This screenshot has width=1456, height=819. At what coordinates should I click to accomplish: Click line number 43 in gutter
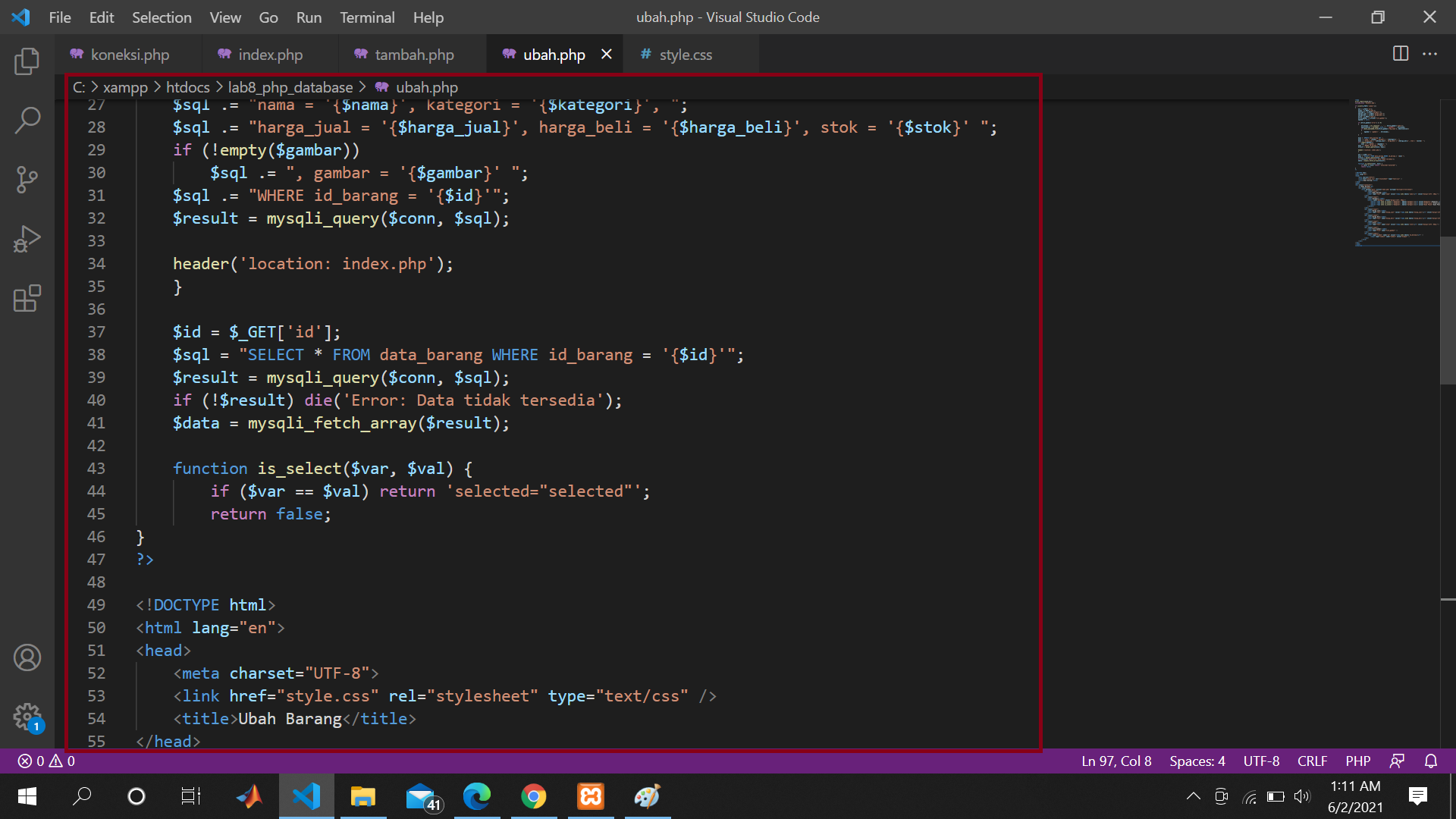pos(96,469)
